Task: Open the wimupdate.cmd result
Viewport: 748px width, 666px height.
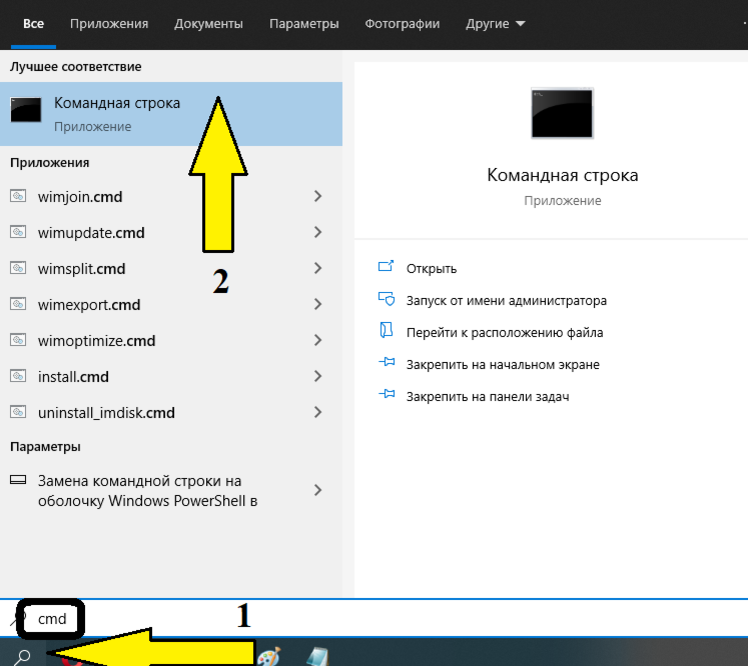Action: (x=171, y=232)
